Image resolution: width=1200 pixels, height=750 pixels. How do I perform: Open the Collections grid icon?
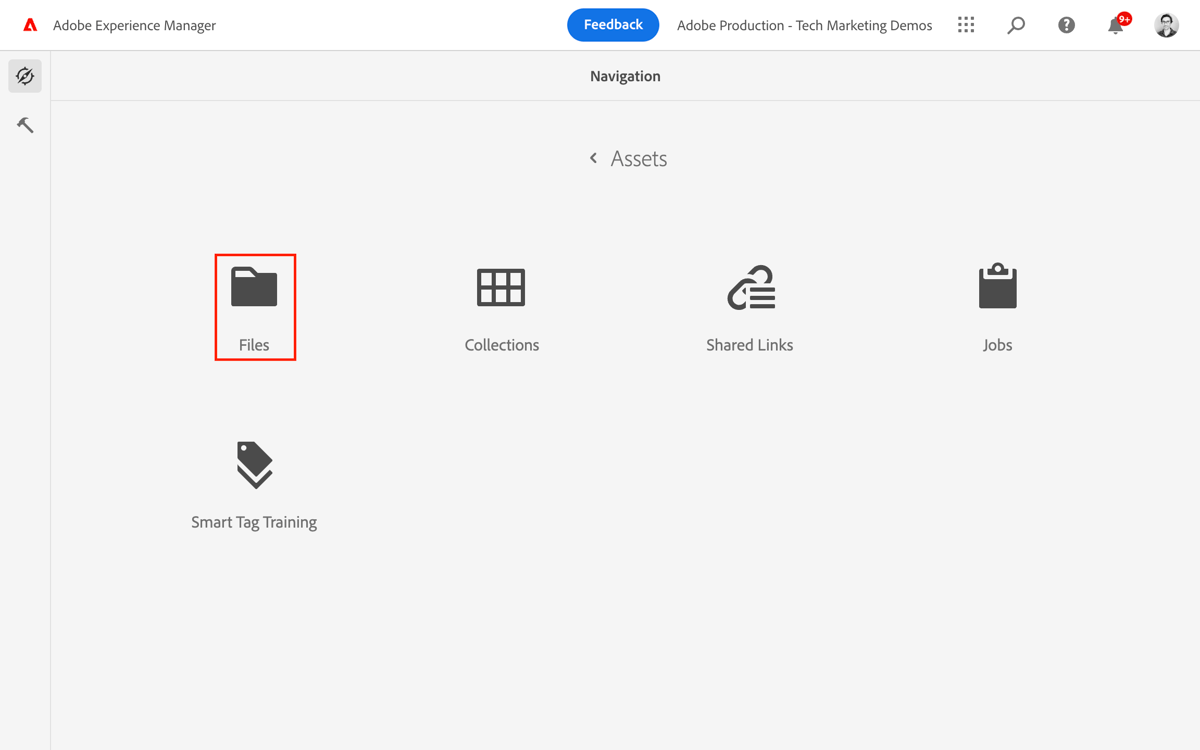pyautogui.click(x=501, y=288)
